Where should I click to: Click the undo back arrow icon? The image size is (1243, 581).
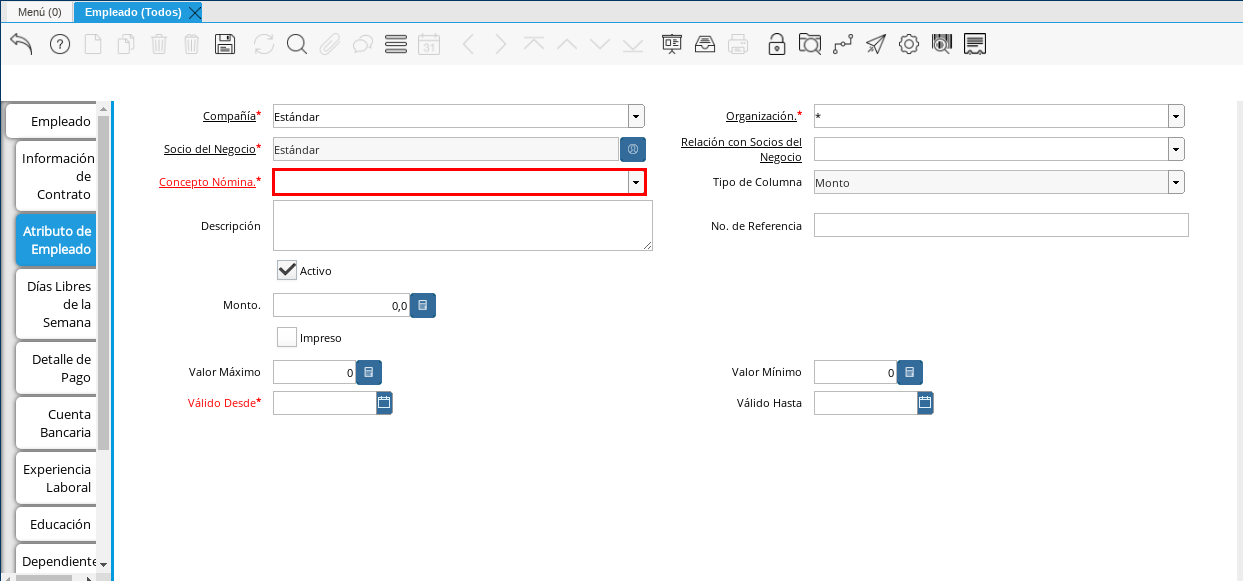pyautogui.click(x=21, y=44)
